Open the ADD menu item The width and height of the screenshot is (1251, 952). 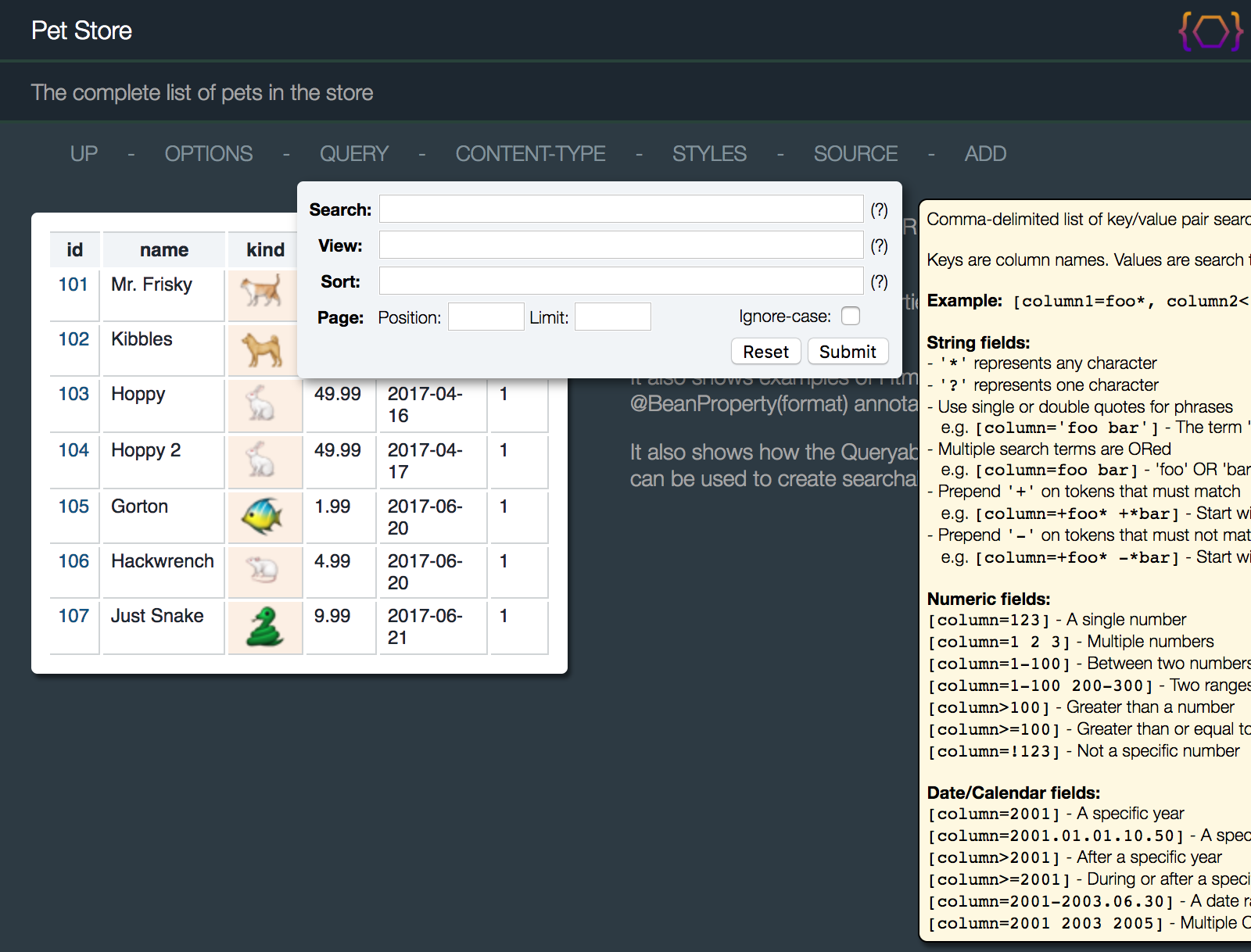point(985,153)
